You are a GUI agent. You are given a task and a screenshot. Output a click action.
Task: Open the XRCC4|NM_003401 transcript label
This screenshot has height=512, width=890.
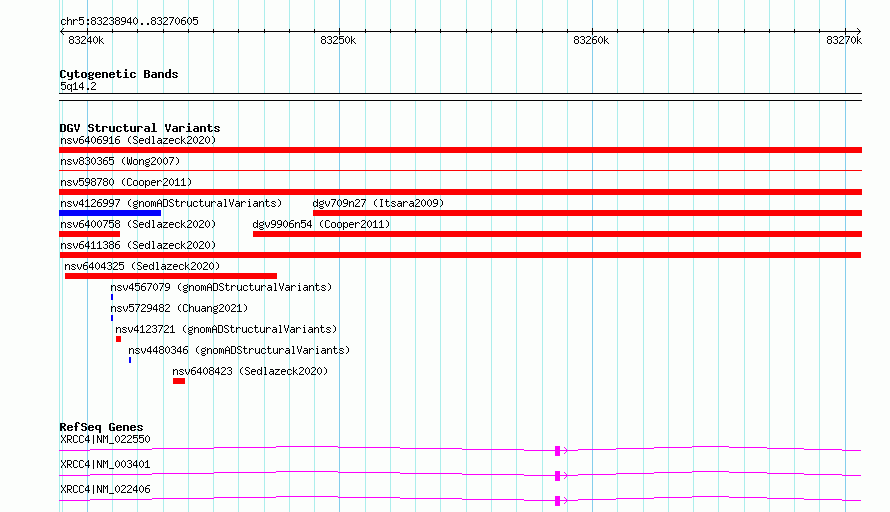pyautogui.click(x=105, y=464)
